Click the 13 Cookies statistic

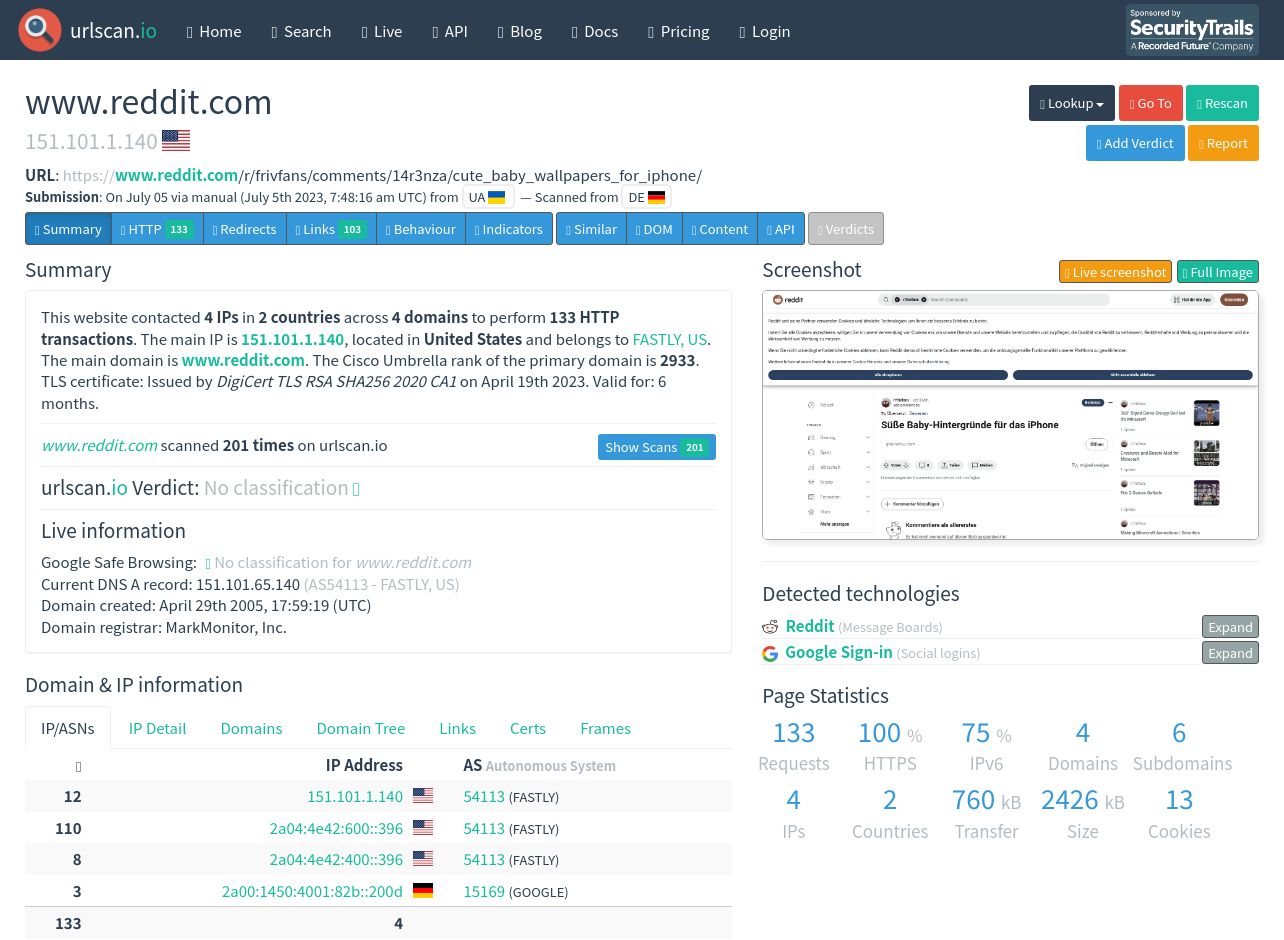point(1179,814)
